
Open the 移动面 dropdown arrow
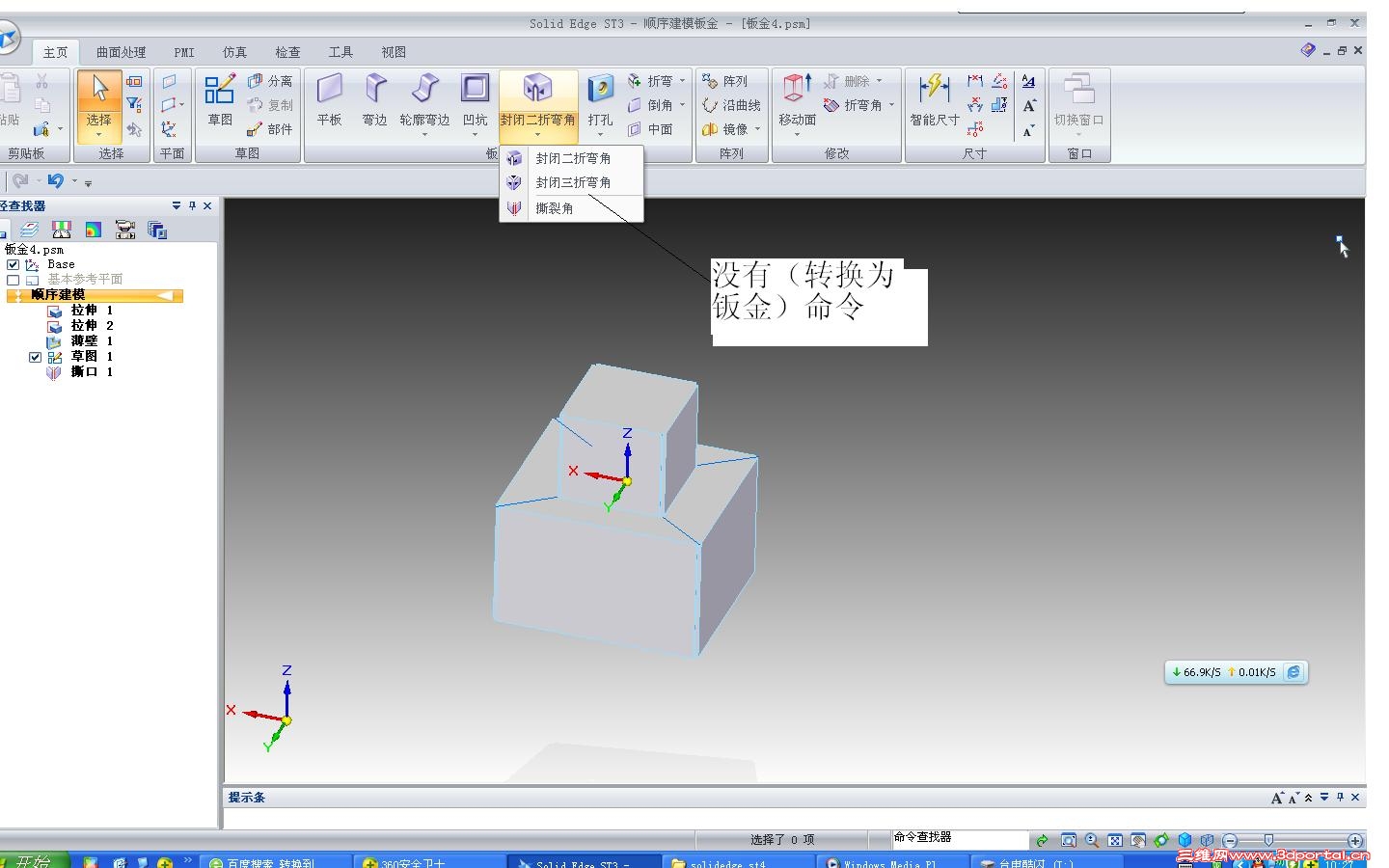pyautogui.click(x=797, y=134)
